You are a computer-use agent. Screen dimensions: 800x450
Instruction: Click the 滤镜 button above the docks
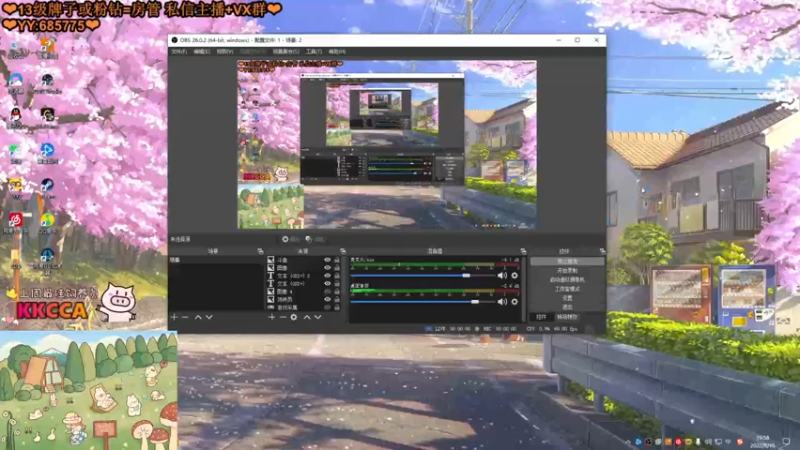[x=315, y=239]
